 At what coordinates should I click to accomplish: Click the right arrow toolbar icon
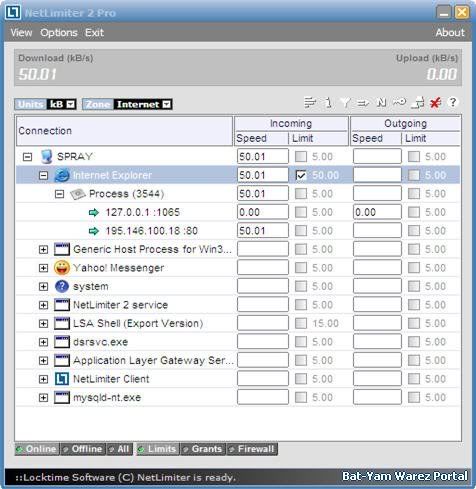[x=363, y=103]
